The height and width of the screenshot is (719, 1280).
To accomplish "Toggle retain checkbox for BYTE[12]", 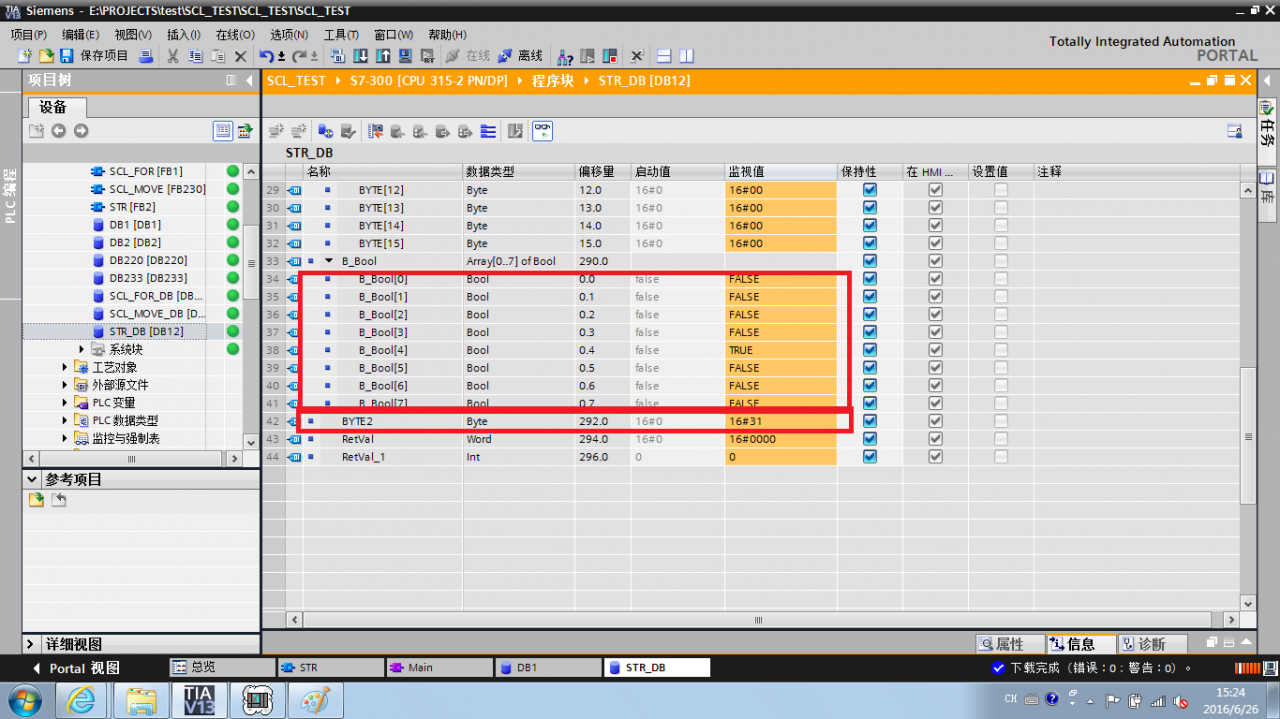I will [869, 190].
